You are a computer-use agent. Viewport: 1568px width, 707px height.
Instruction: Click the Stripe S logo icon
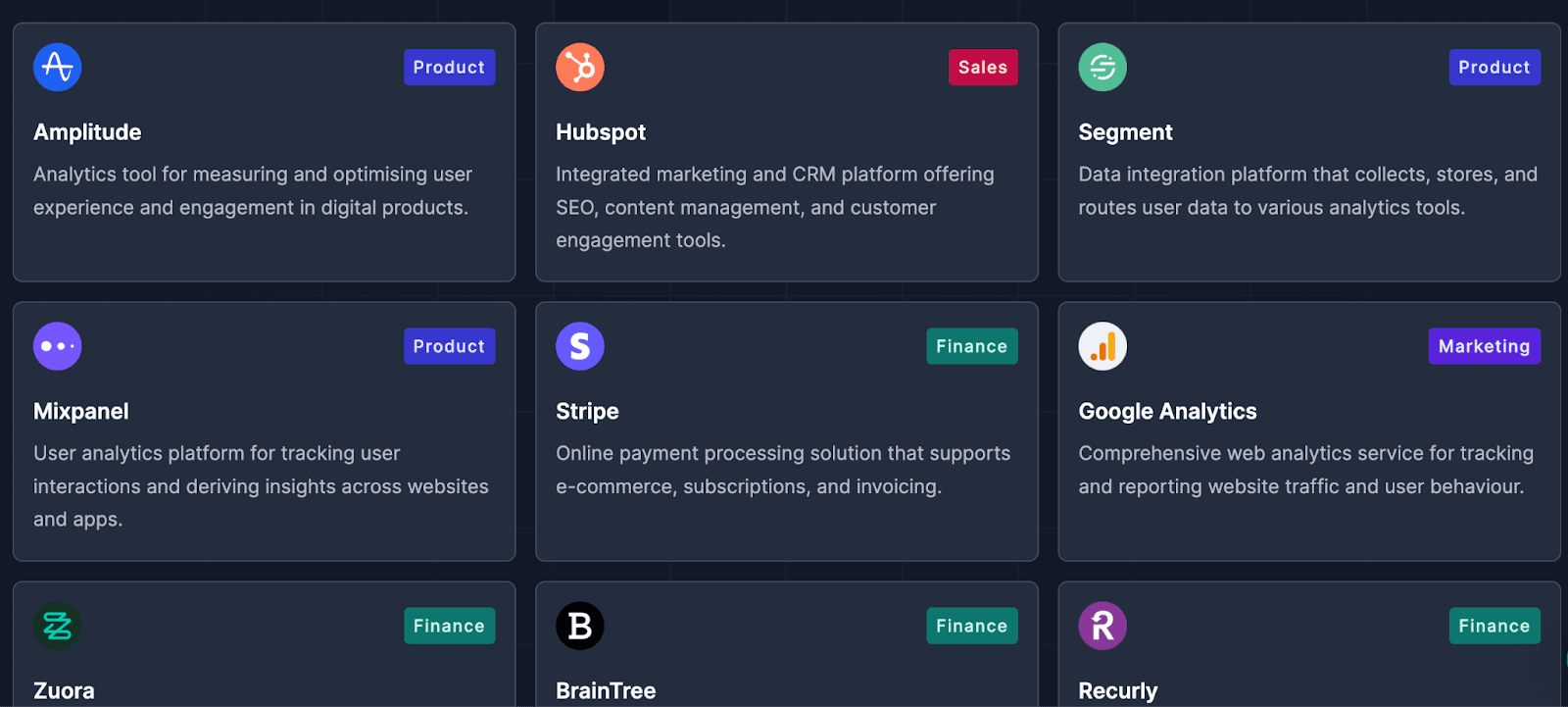coord(580,346)
